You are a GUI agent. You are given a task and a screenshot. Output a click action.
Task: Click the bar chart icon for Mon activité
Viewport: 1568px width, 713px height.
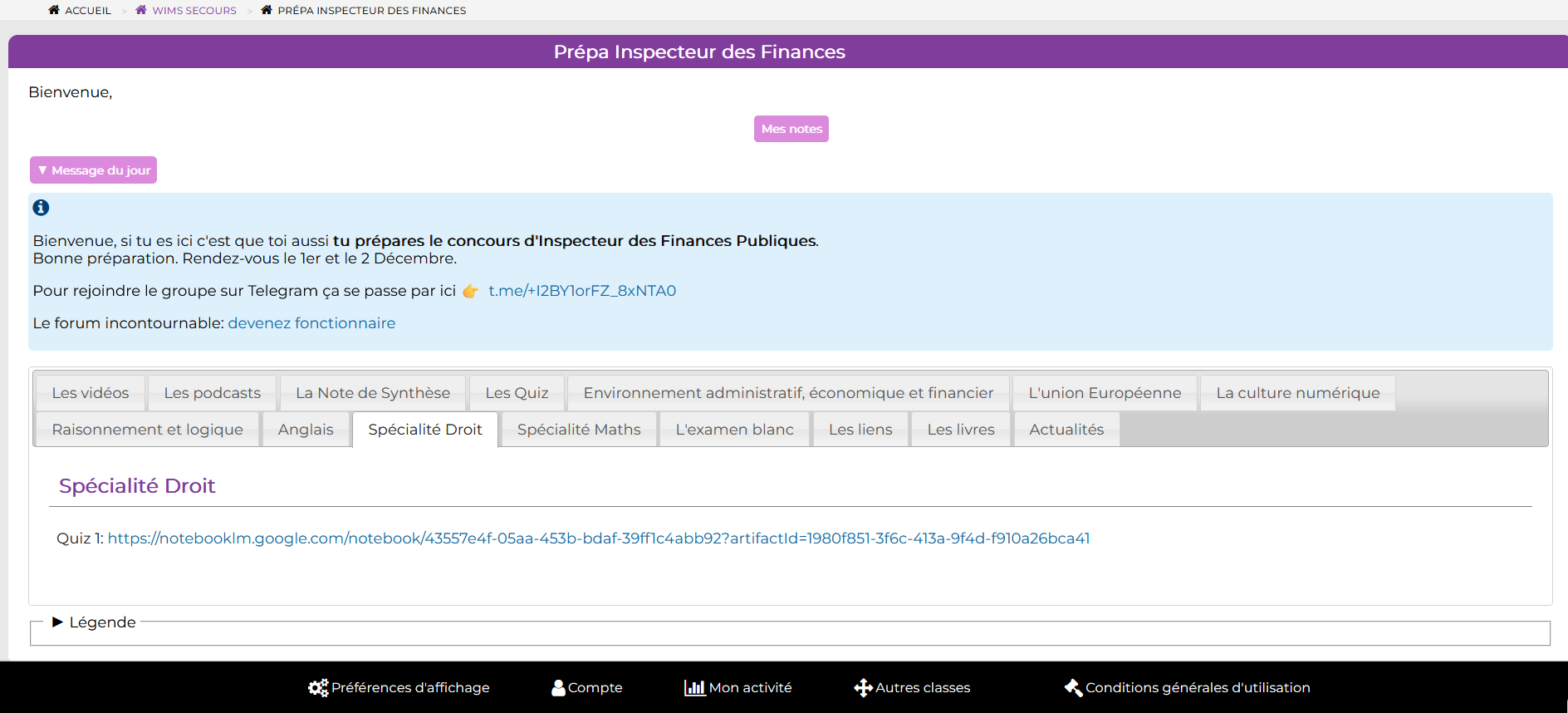694,688
